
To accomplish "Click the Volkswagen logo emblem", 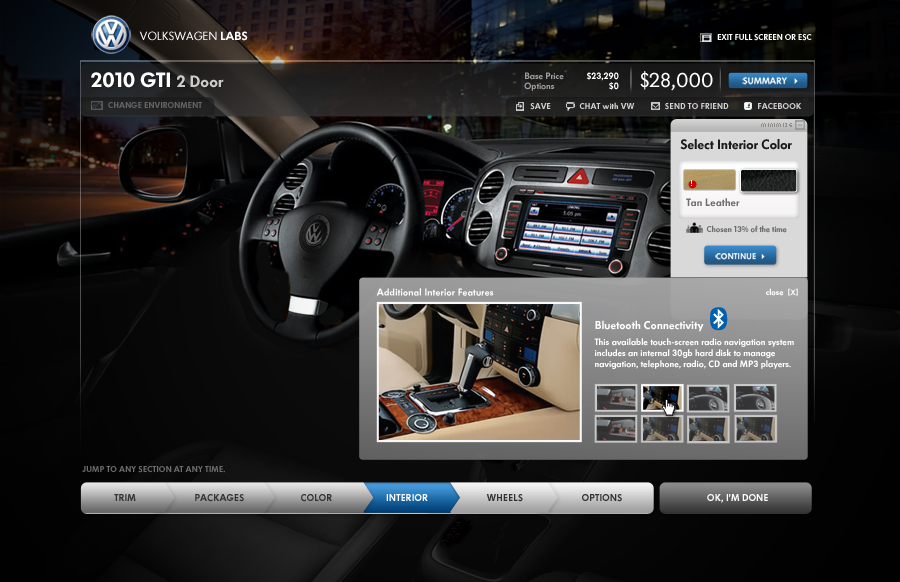I will (x=111, y=34).
